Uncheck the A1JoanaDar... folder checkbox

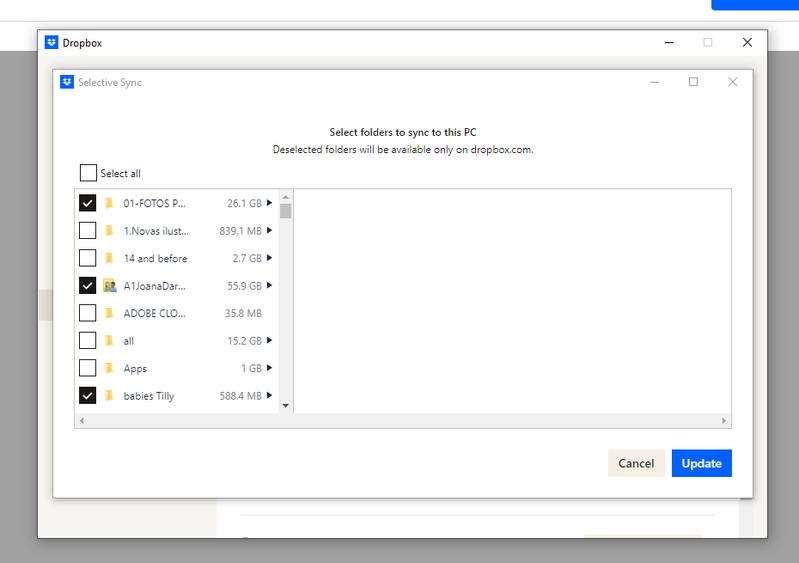[x=88, y=285]
